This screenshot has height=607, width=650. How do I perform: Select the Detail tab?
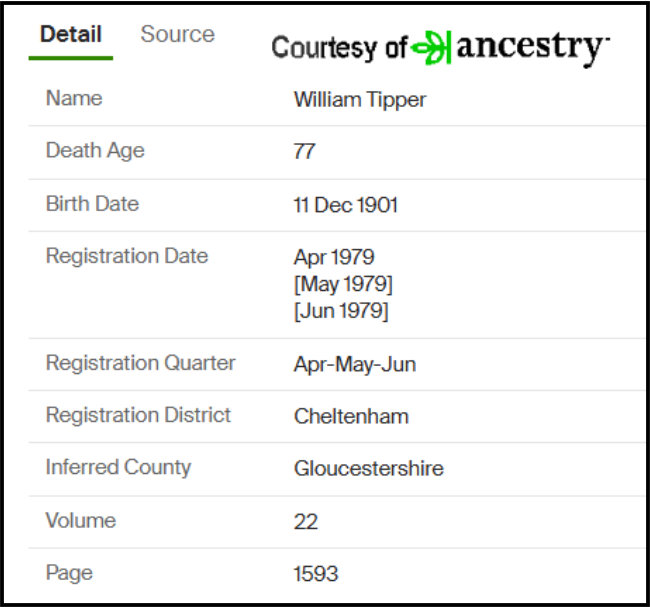click(x=70, y=34)
